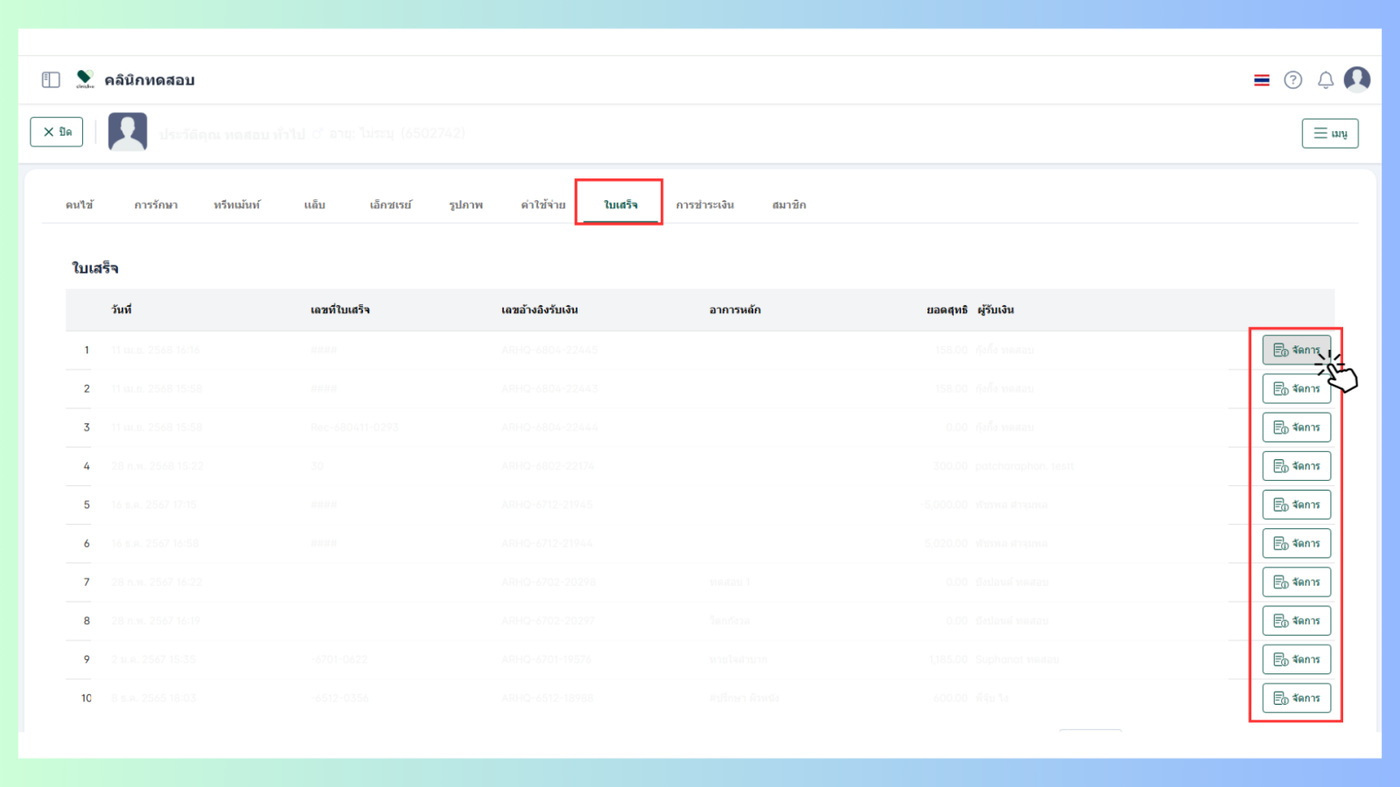The height and width of the screenshot is (787, 1400).
Task: Choose จัดการ for receipt row 9
Action: click(1296, 659)
